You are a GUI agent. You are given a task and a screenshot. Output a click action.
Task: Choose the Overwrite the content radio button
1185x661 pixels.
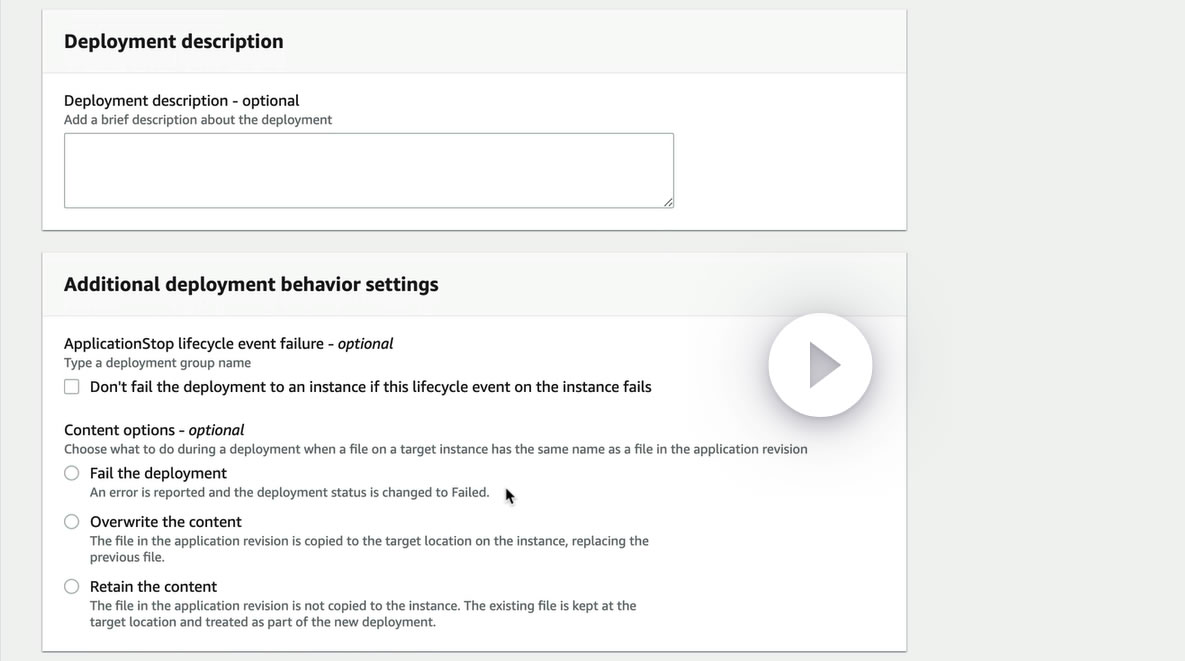point(72,522)
